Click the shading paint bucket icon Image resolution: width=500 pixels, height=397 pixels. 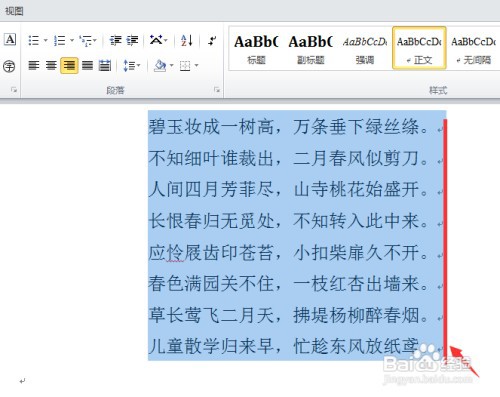click(x=160, y=65)
